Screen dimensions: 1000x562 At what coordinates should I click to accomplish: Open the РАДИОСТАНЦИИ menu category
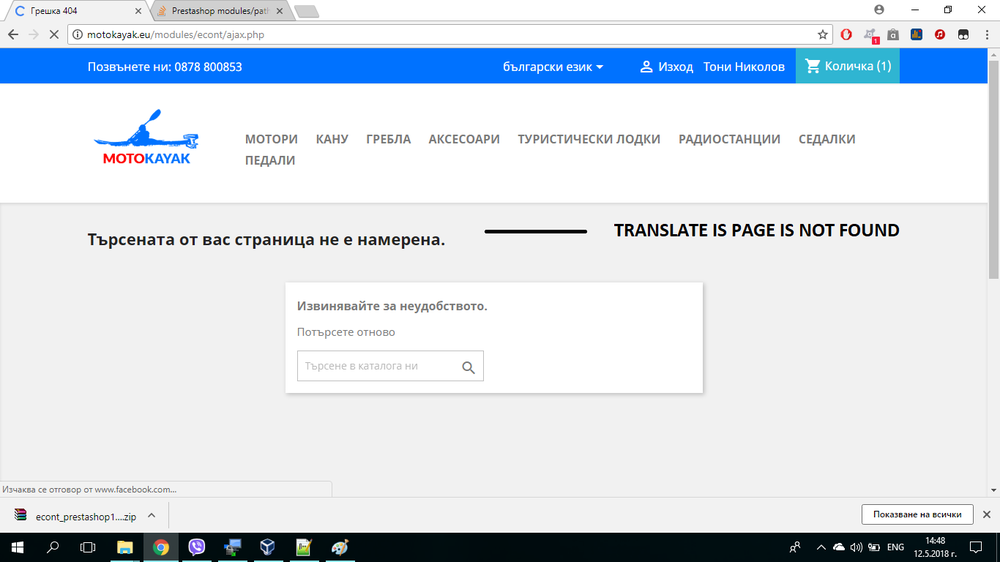729,139
